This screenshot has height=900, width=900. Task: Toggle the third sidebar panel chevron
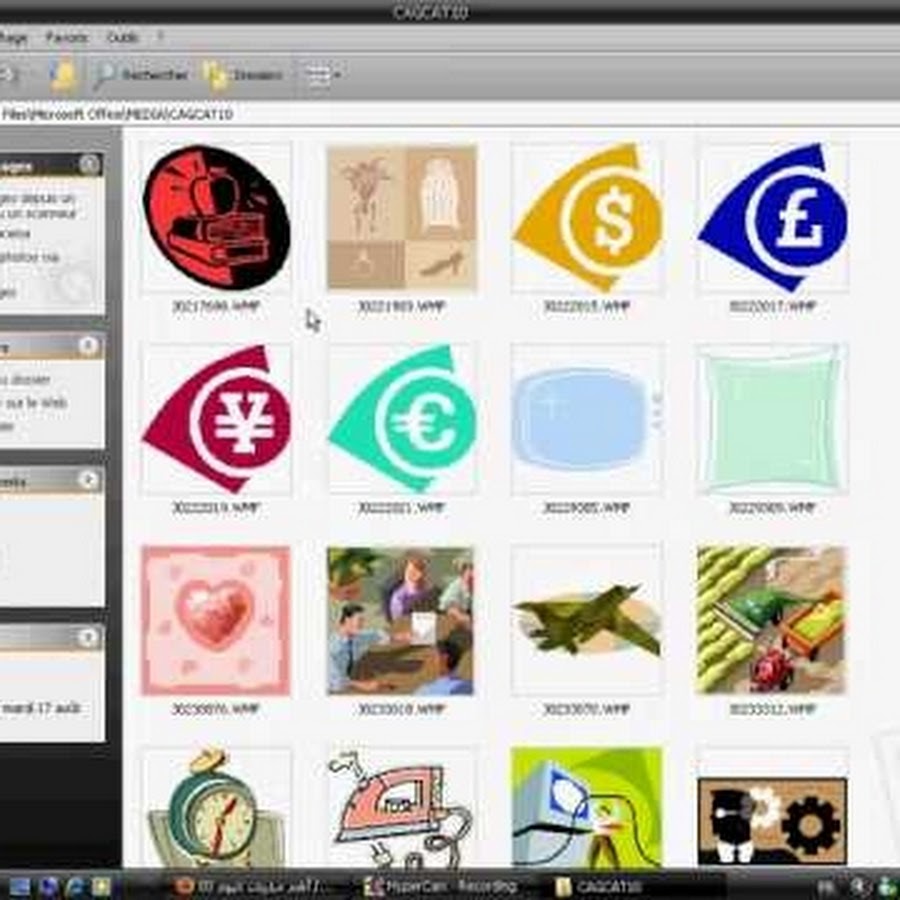(x=89, y=480)
